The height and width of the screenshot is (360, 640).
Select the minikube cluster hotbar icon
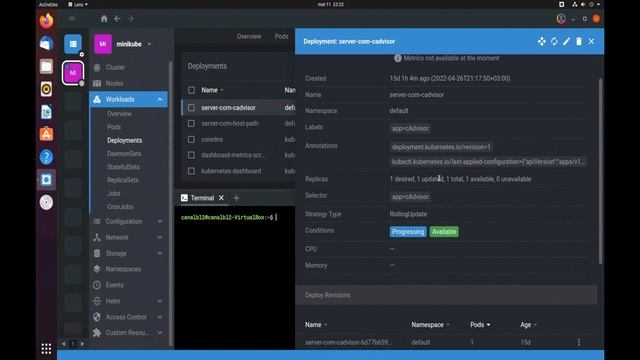click(x=73, y=73)
